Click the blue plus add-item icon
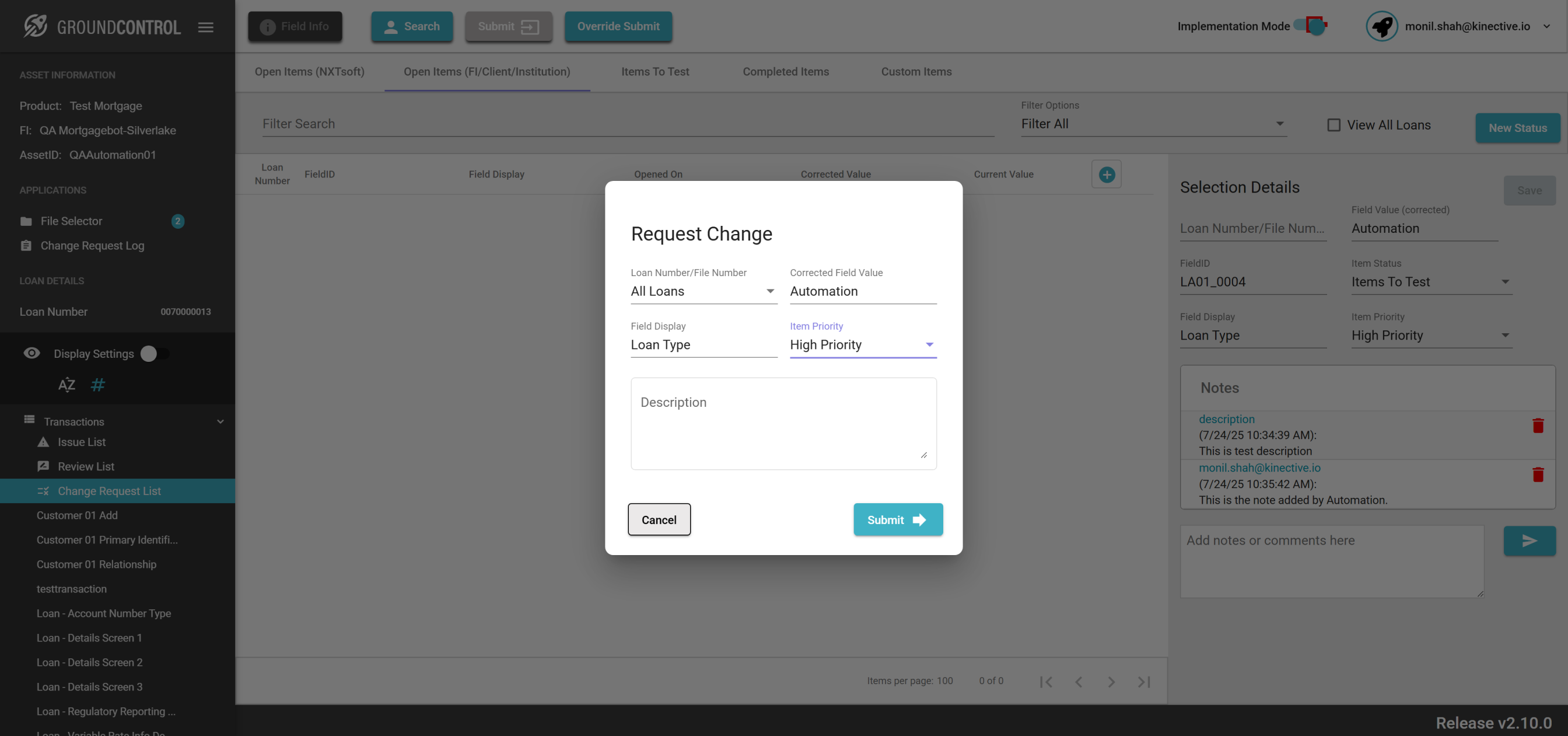 tap(1106, 175)
